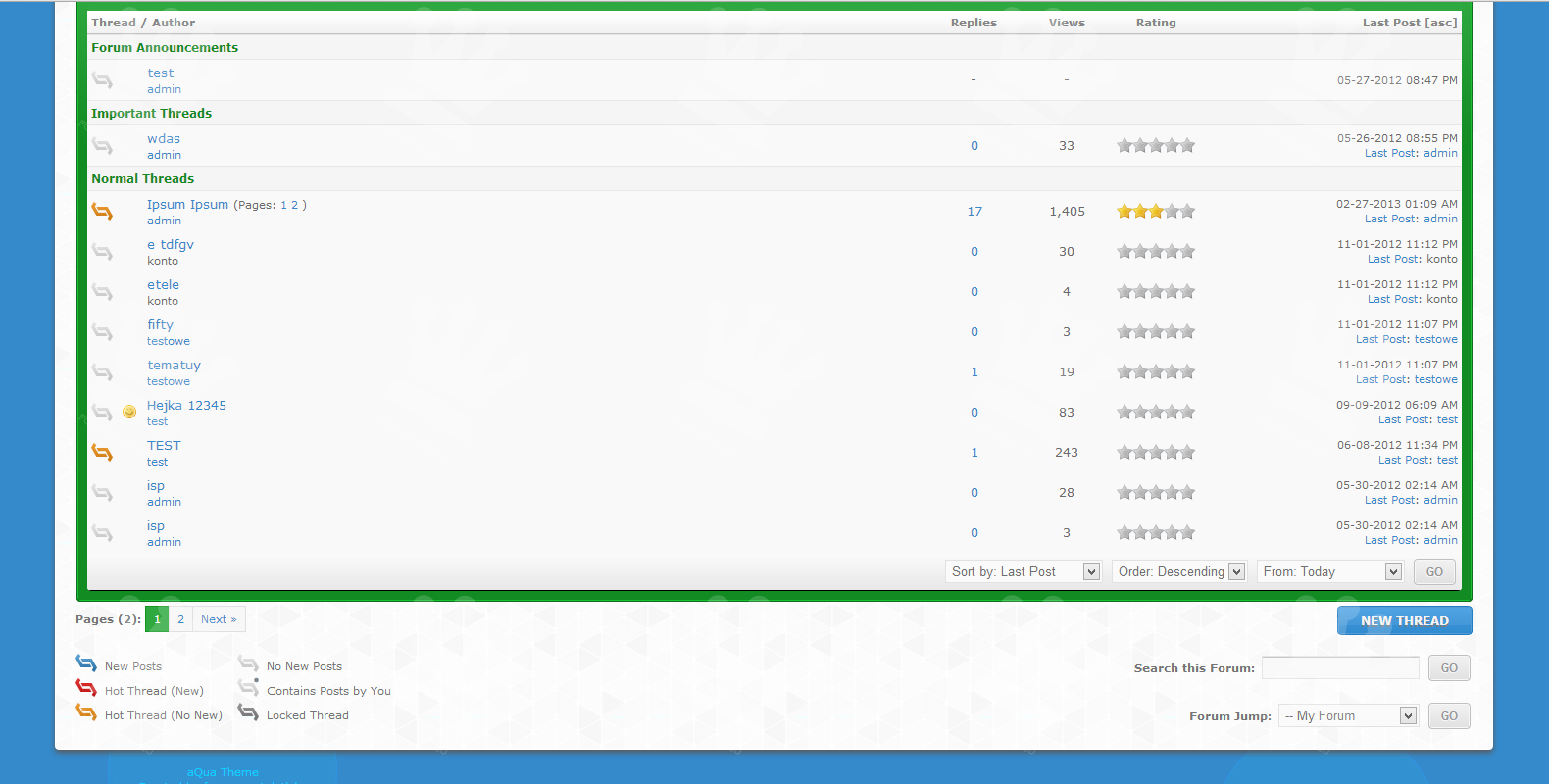Screen dimensions: 1549x784
Task: Open the From Today dropdown
Action: click(1330, 572)
